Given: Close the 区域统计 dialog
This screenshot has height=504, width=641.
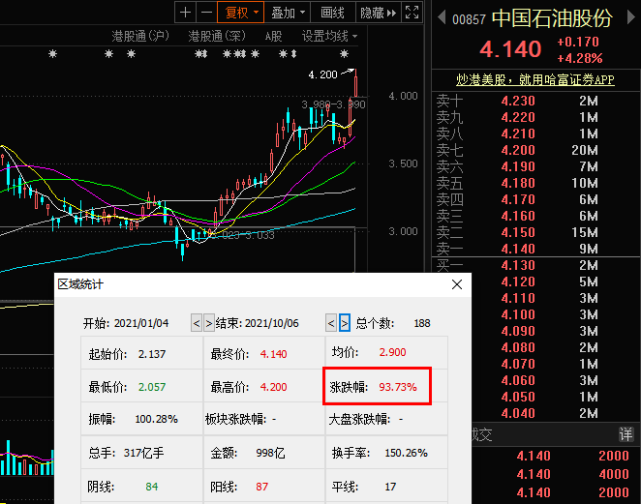Looking at the screenshot, I should (x=457, y=284).
